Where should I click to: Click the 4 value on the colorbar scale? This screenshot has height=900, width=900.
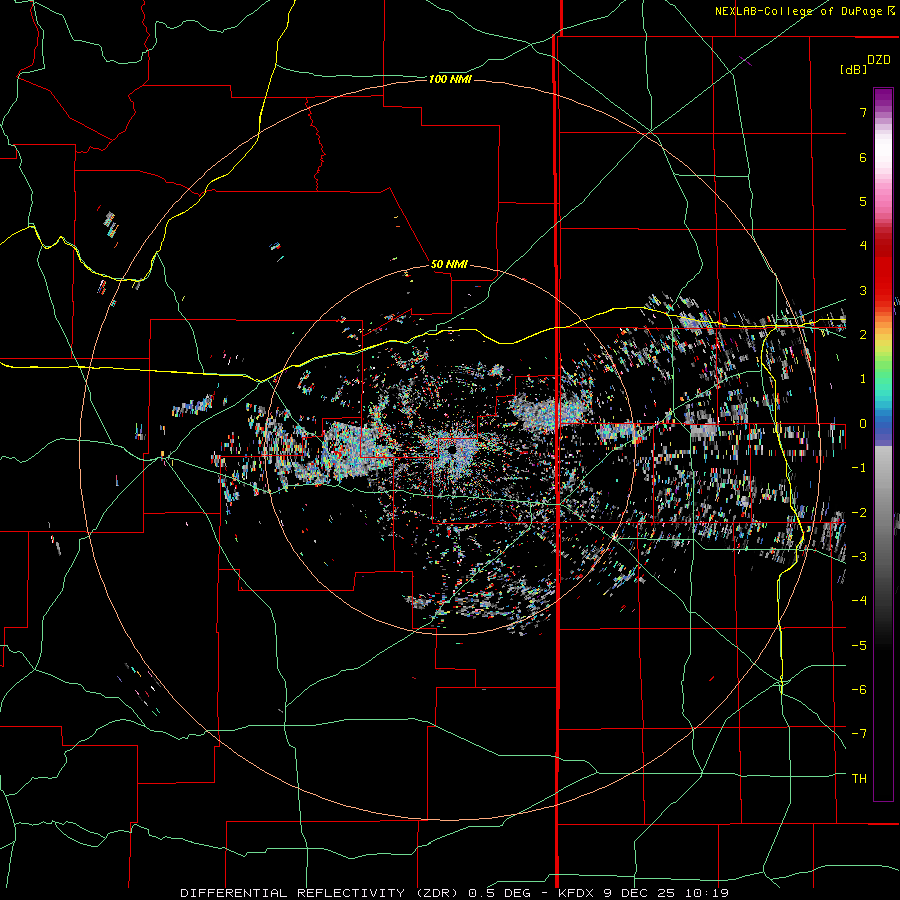pyautogui.click(x=863, y=246)
